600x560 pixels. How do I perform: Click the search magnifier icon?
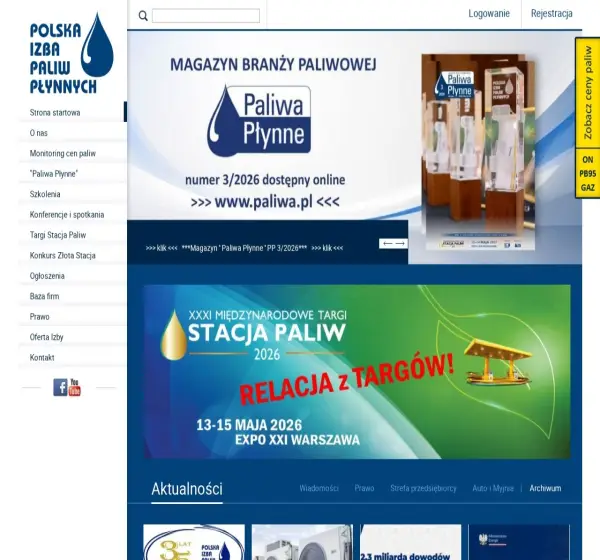(x=143, y=16)
